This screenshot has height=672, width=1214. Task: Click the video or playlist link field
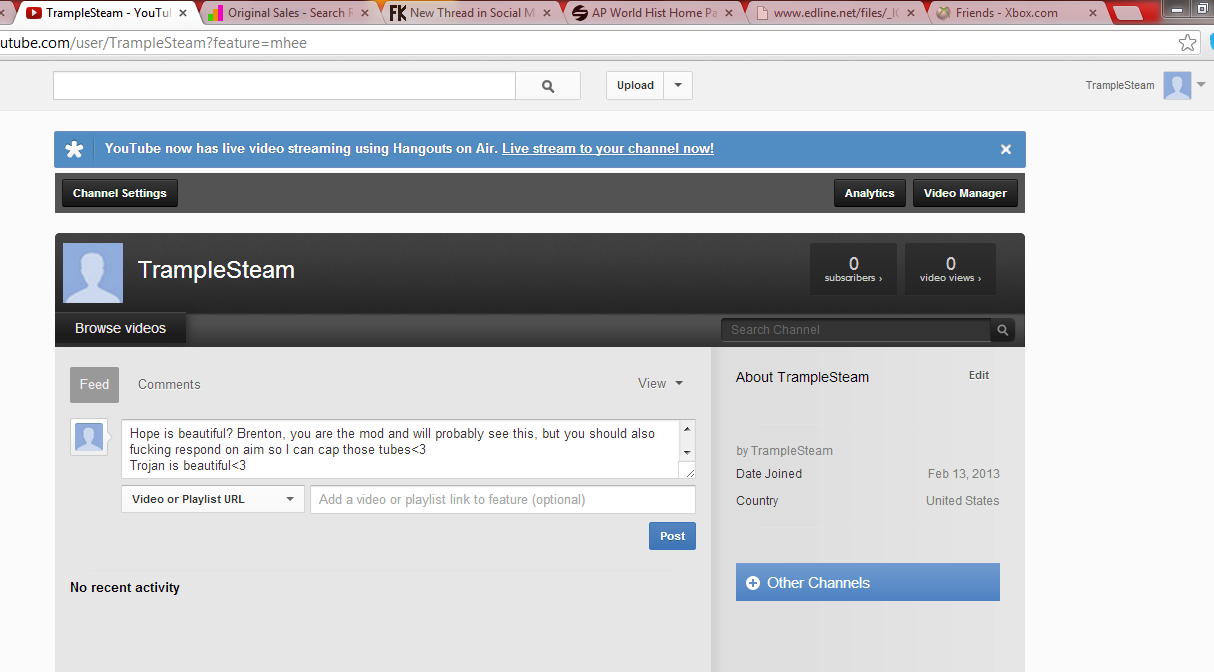coord(503,499)
